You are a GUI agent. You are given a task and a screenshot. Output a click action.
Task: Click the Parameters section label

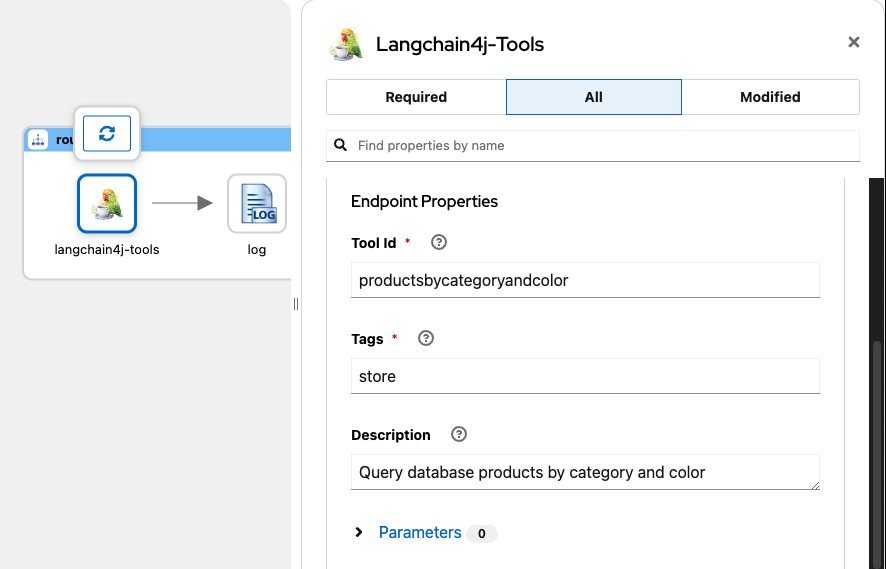420,533
